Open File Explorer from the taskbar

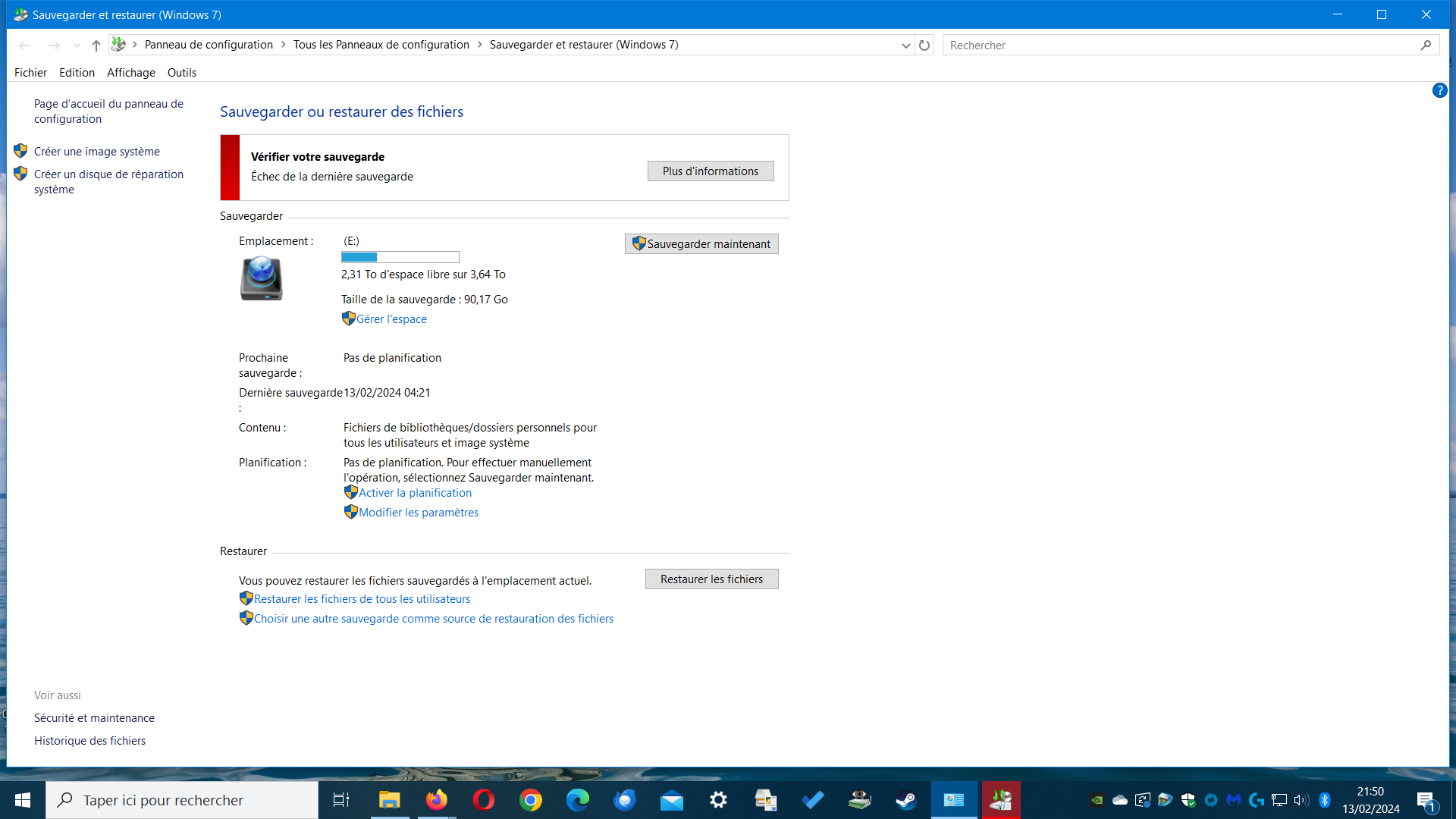389,800
